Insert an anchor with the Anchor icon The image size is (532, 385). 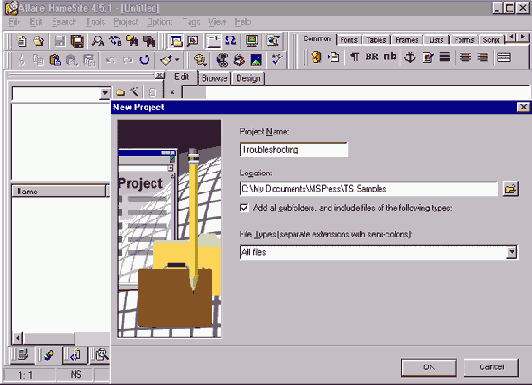(x=410, y=57)
